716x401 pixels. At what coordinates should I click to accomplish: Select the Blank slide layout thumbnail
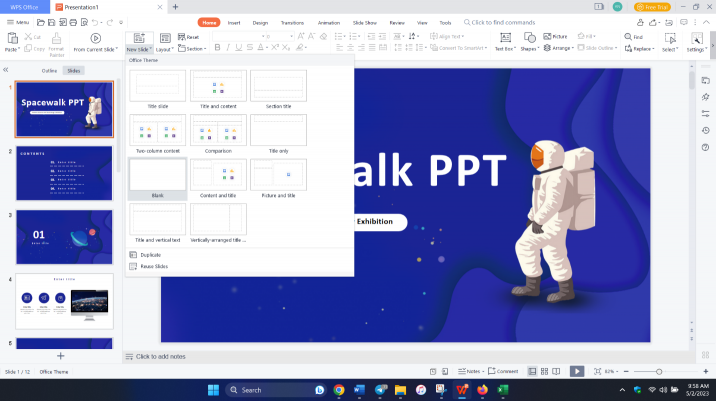157,175
